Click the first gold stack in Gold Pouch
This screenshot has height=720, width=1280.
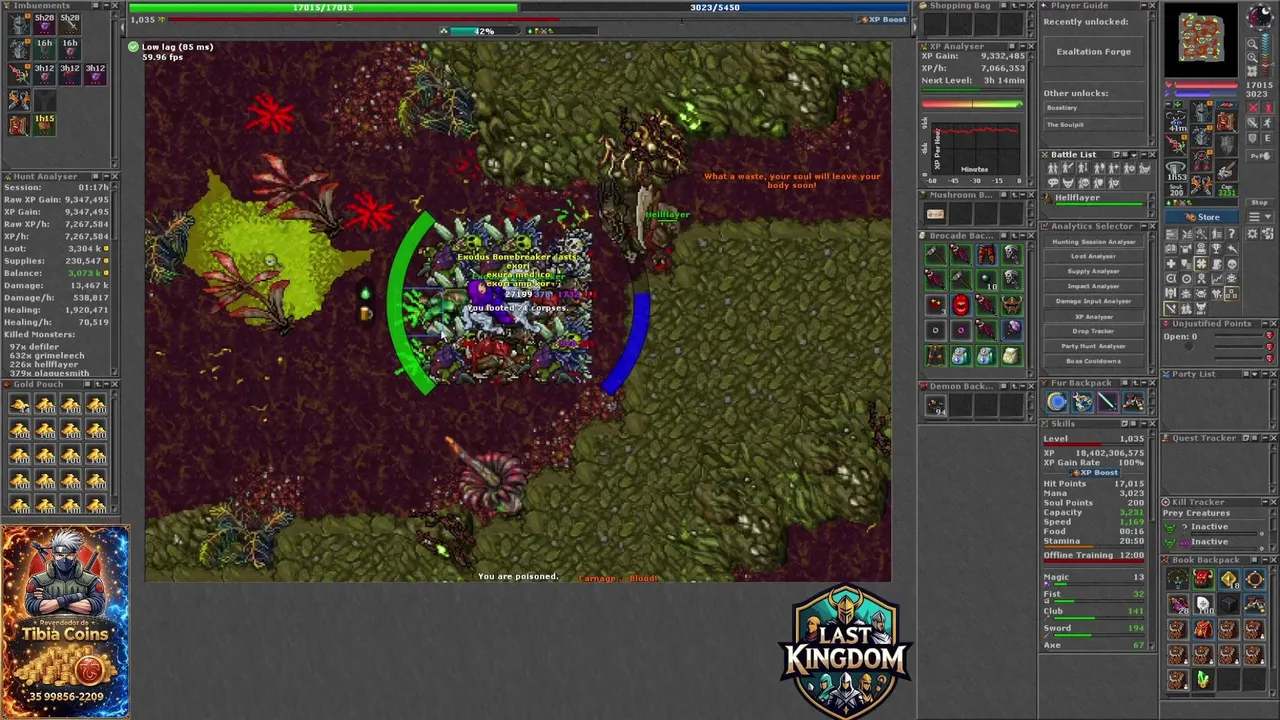19,404
